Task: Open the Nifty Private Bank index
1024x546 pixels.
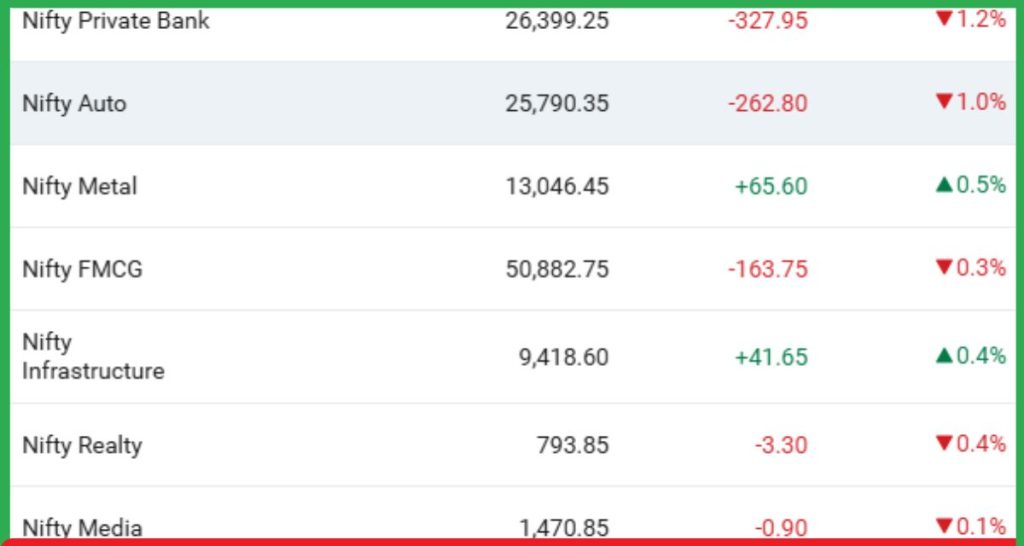Action: coord(116,20)
